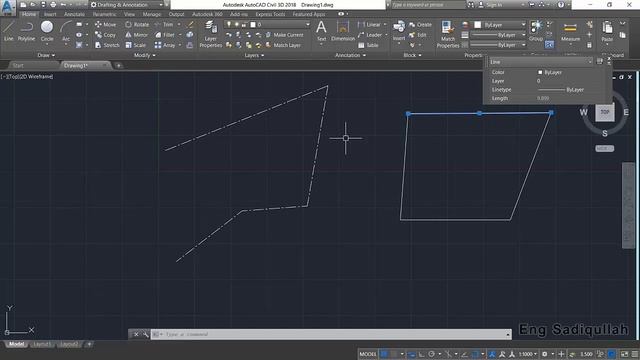Image resolution: width=640 pixels, height=360 pixels.
Task: Switch to the Start file tab
Action: [18, 65]
